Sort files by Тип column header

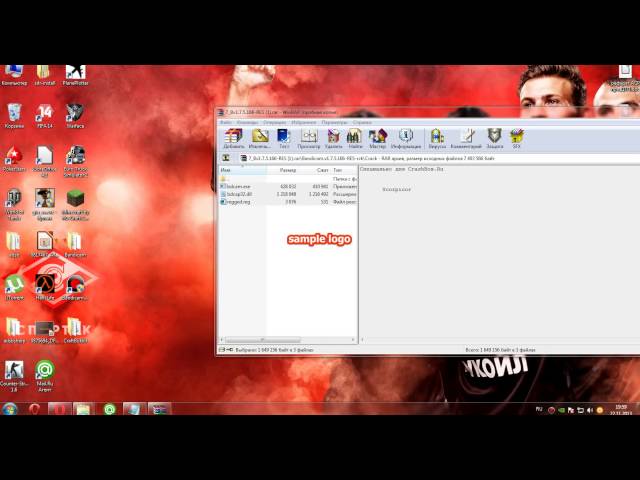[344, 170]
